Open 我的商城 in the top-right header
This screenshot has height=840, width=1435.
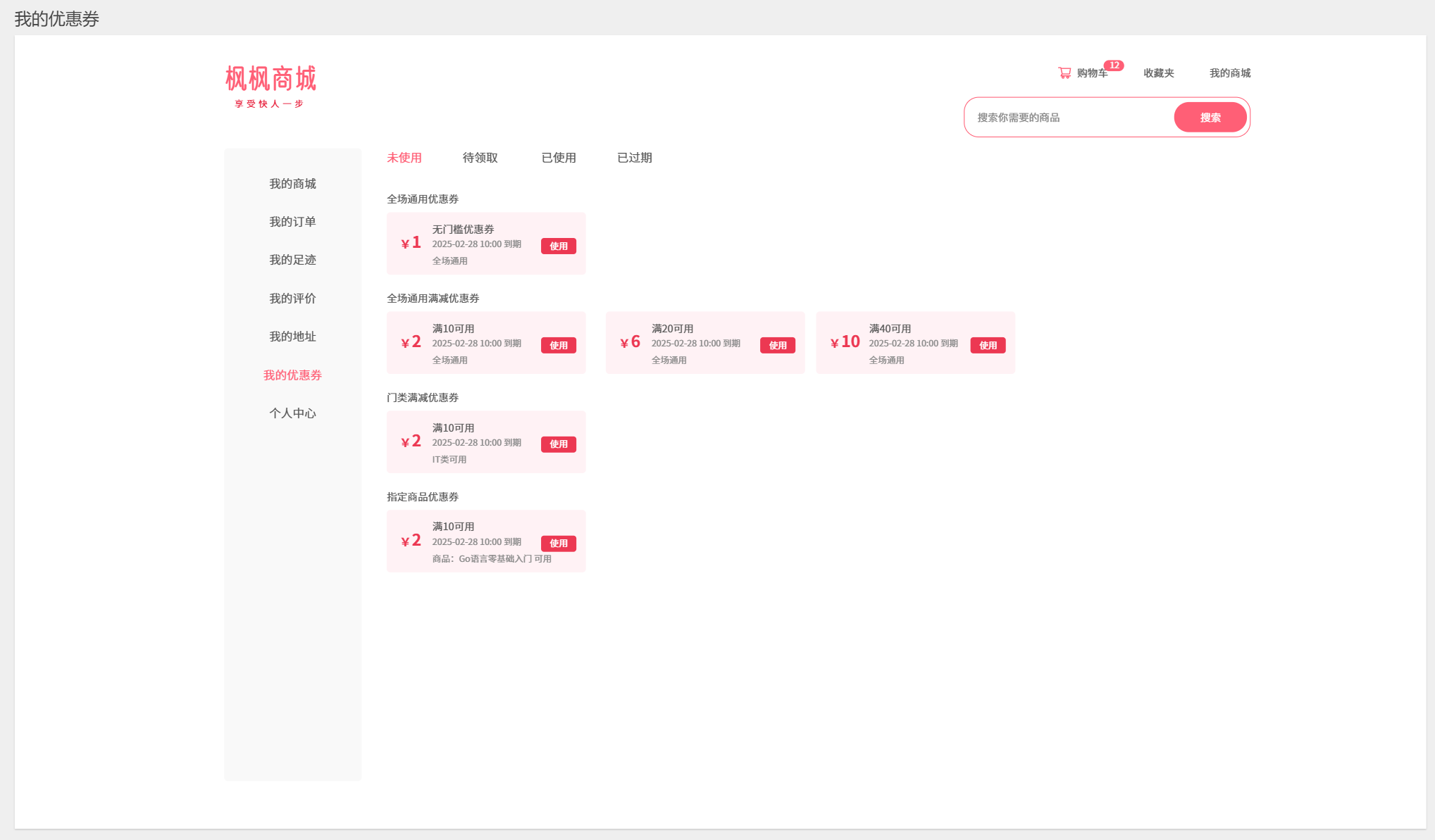tap(1229, 73)
